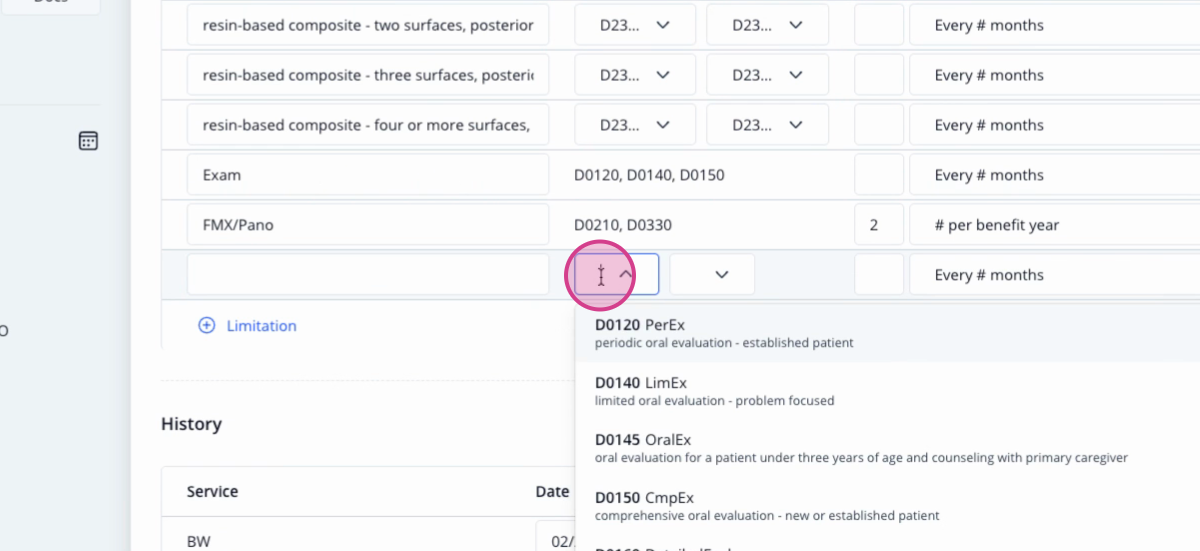Click the four or more surfaces name field
The width and height of the screenshot is (1200, 551).
[368, 125]
